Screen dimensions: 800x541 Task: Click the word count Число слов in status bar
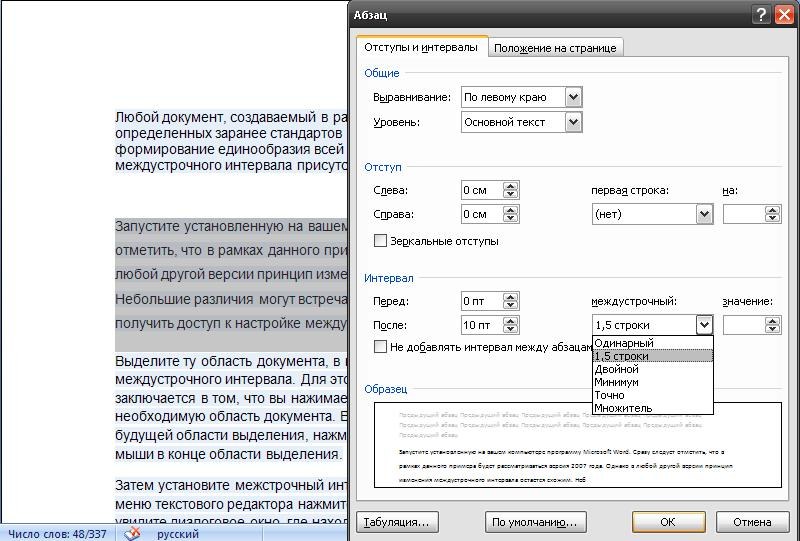coord(57,534)
